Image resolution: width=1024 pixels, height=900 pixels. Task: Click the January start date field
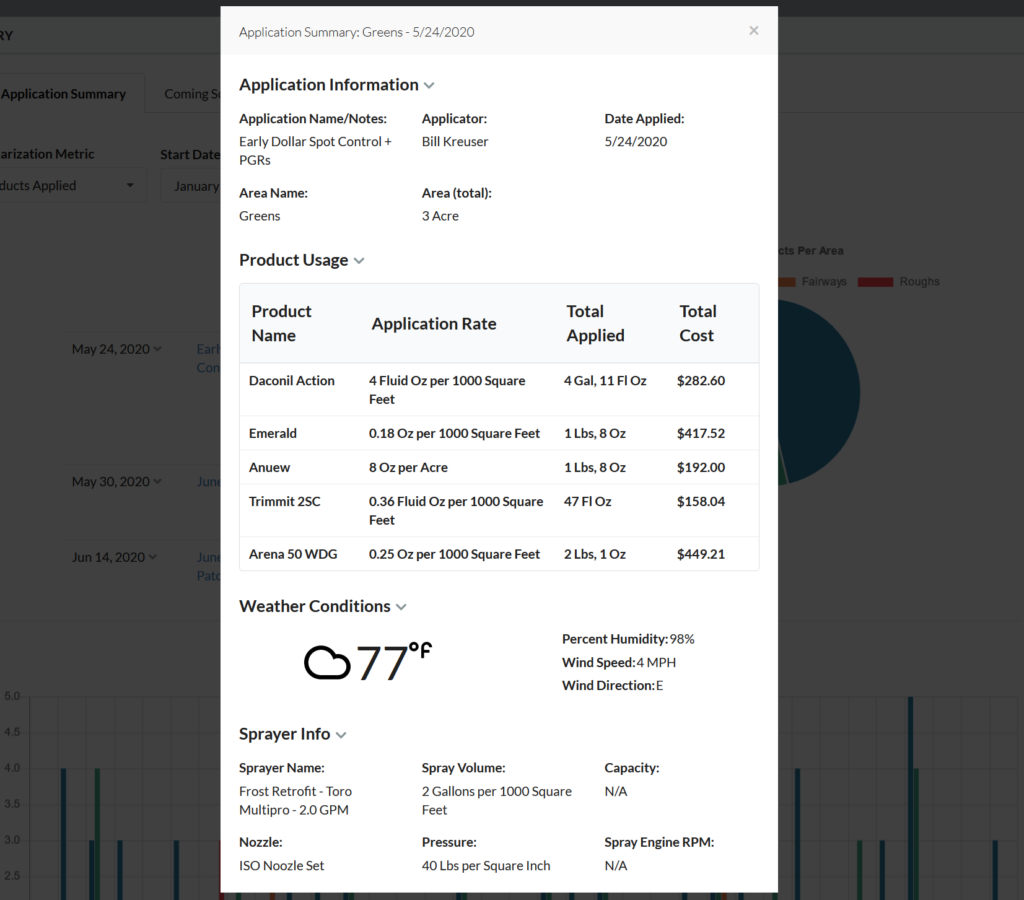(x=191, y=186)
